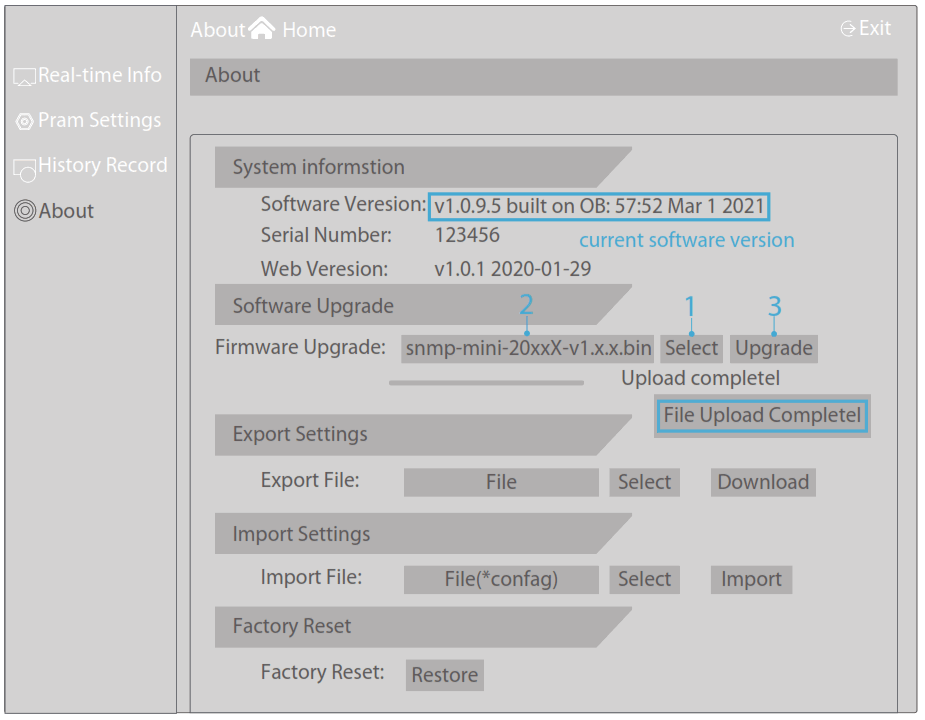
Task: Click the snmp-mini-20xxX-v1.x.x.bin file field
Action: (530, 348)
